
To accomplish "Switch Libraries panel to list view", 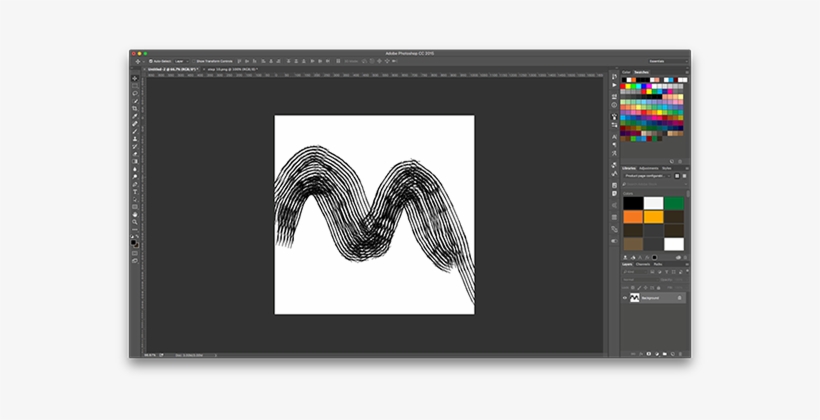I will (x=685, y=176).
